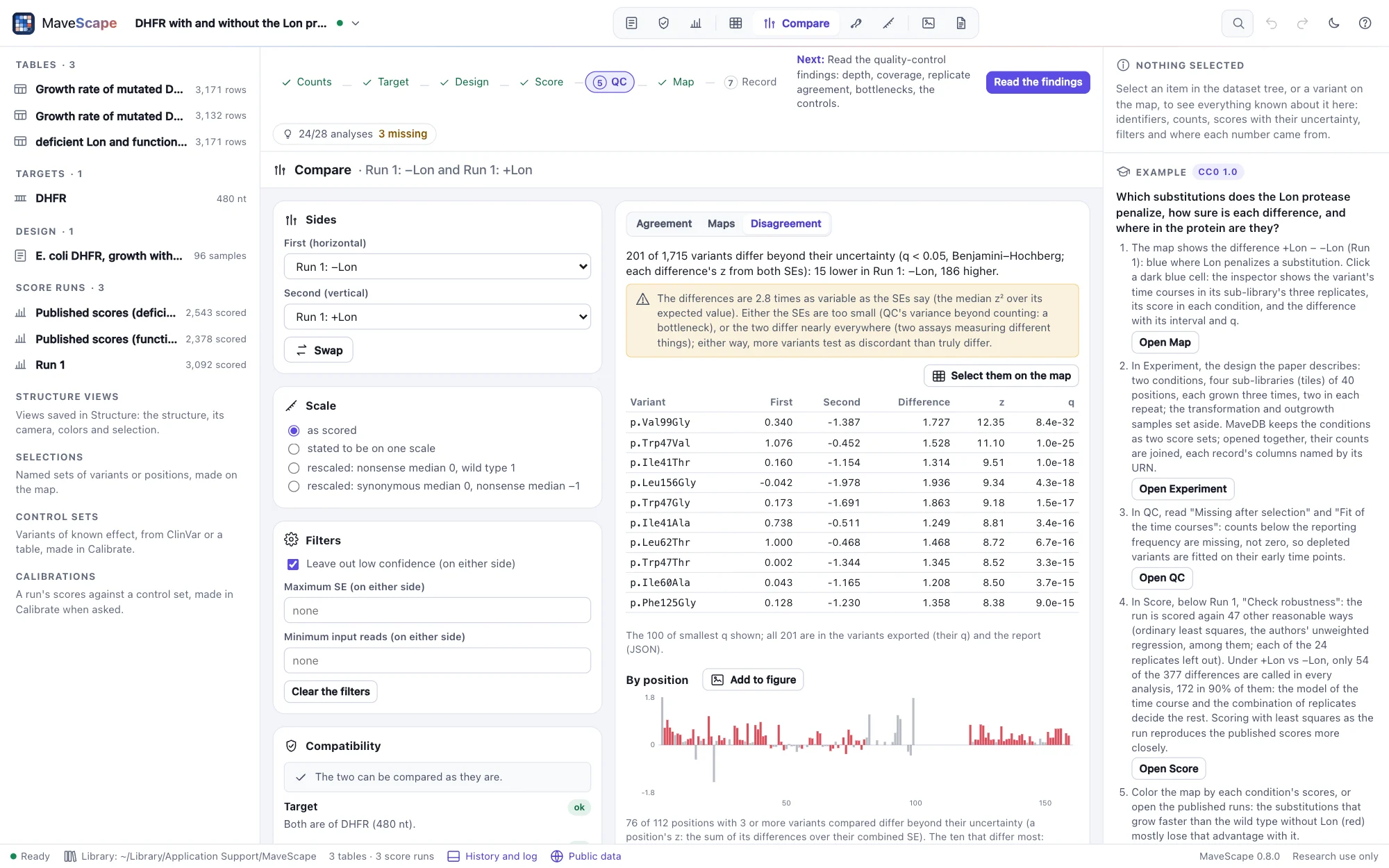1389x868 pixels.
Task: Click the Minimum input reads field
Action: point(438,660)
